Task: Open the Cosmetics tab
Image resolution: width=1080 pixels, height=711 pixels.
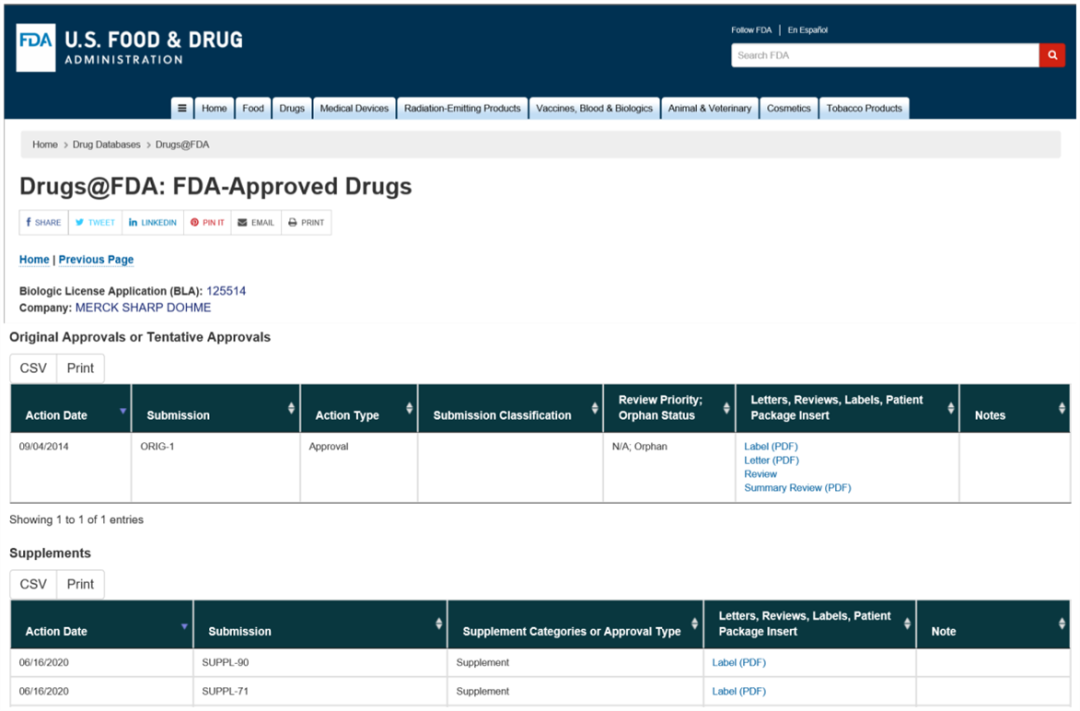Action: pyautogui.click(x=789, y=108)
